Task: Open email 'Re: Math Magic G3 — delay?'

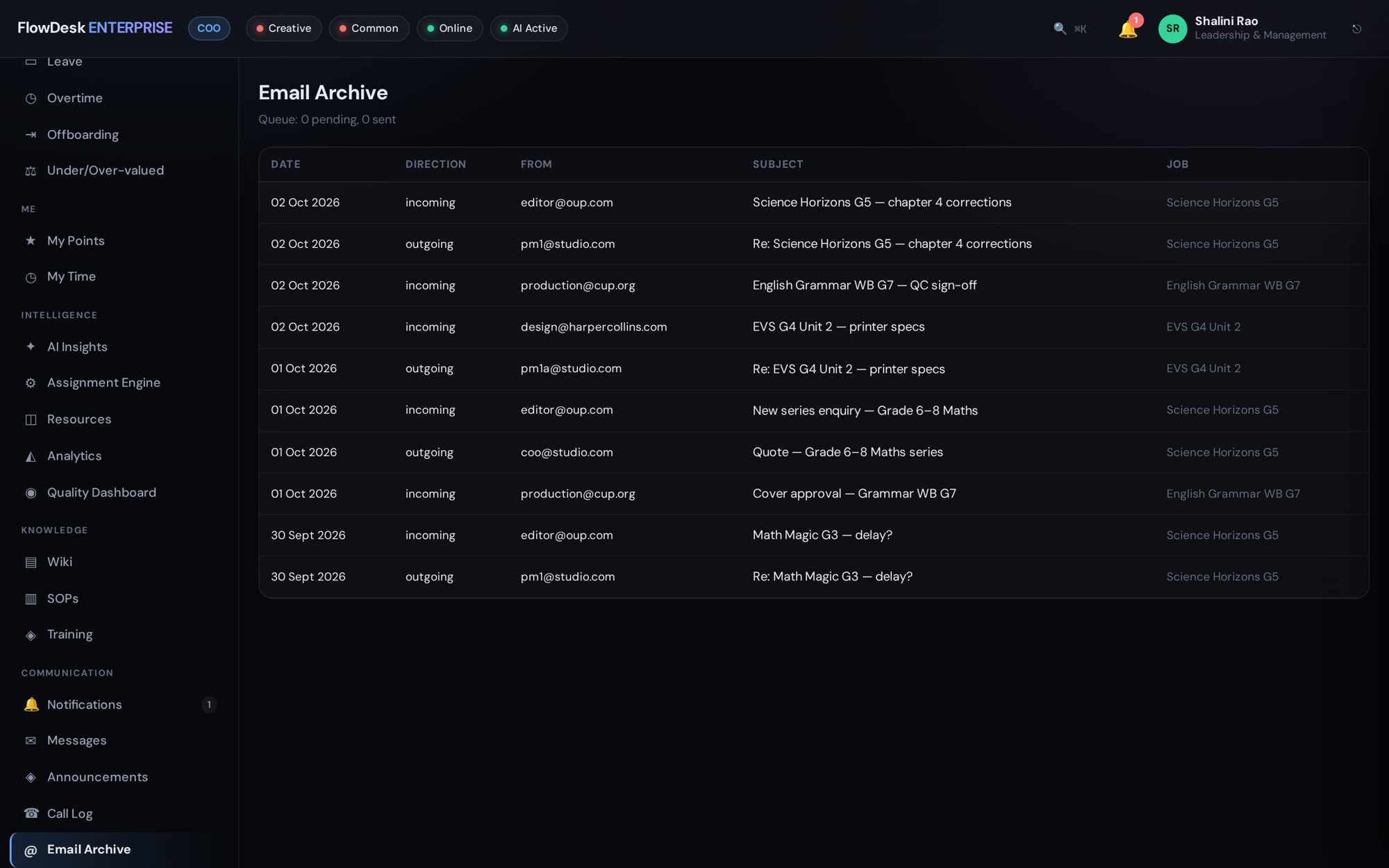Action: pyautogui.click(x=833, y=577)
